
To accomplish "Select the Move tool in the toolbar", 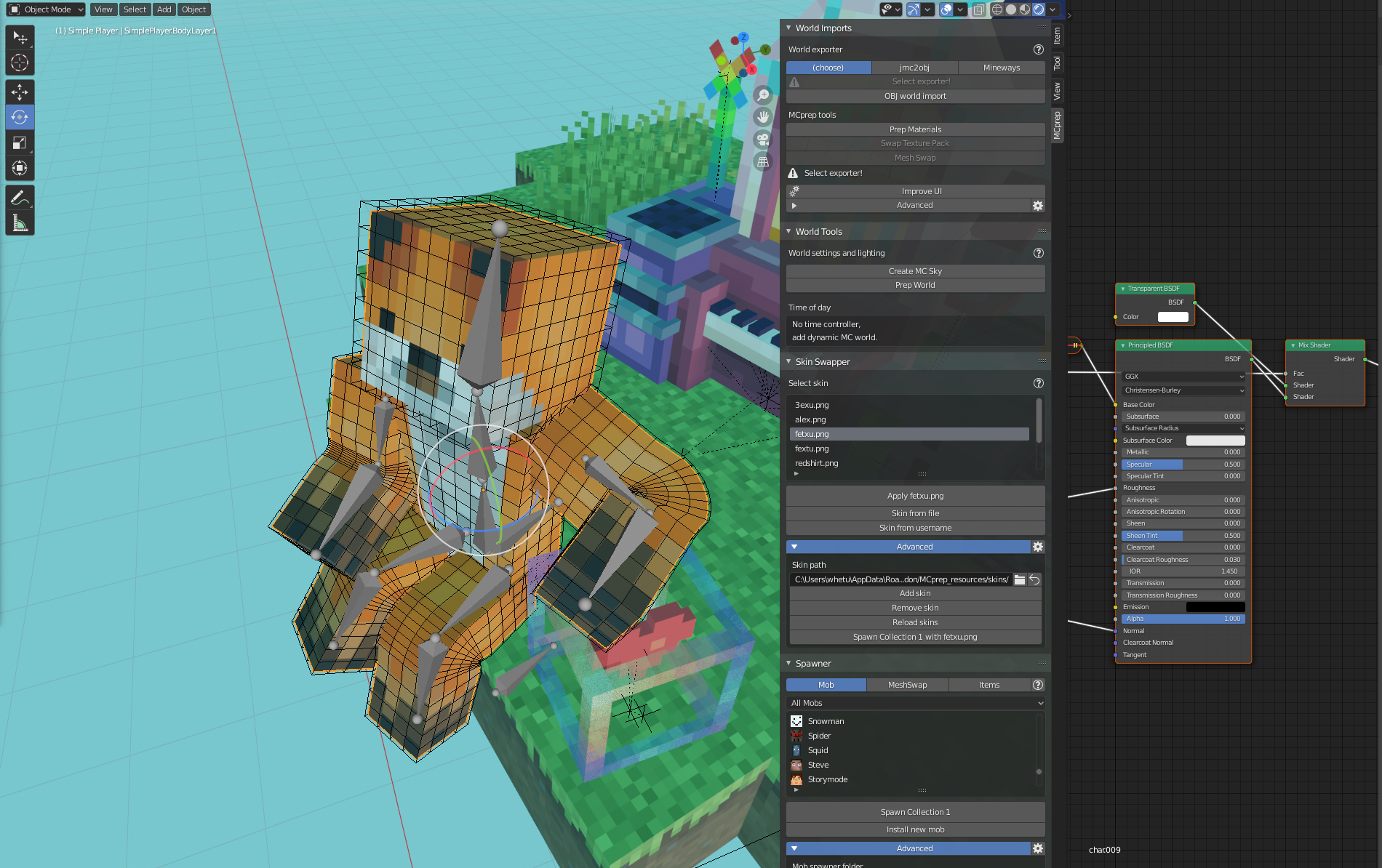I will coord(20,92).
